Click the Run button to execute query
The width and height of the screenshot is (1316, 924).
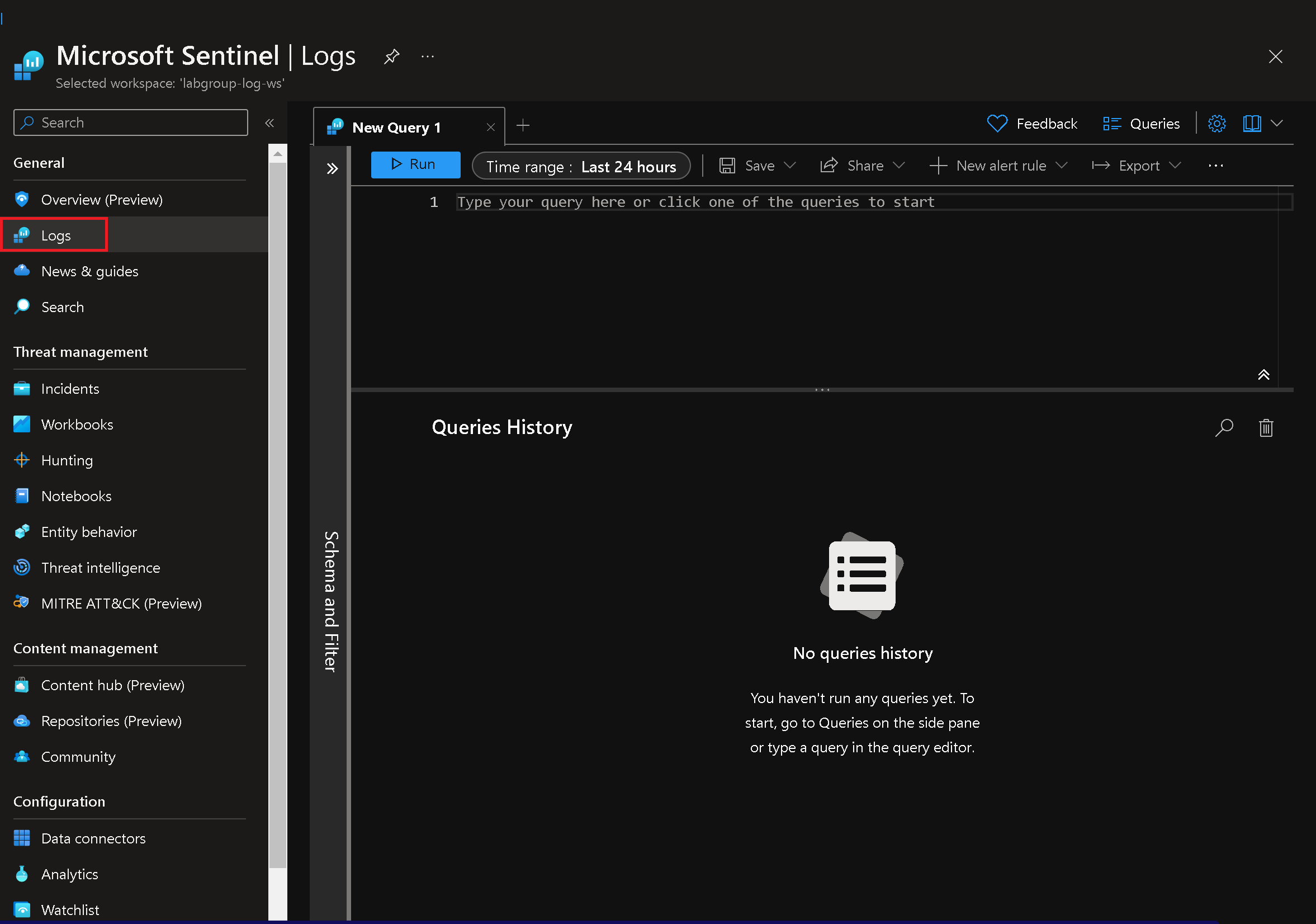pos(414,165)
